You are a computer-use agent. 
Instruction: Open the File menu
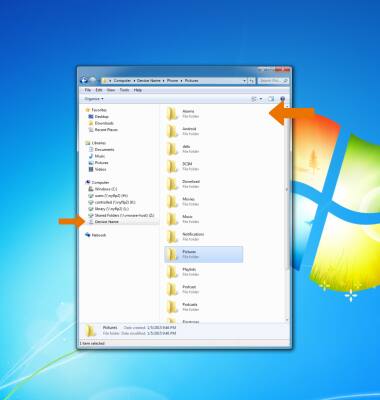tap(88, 90)
